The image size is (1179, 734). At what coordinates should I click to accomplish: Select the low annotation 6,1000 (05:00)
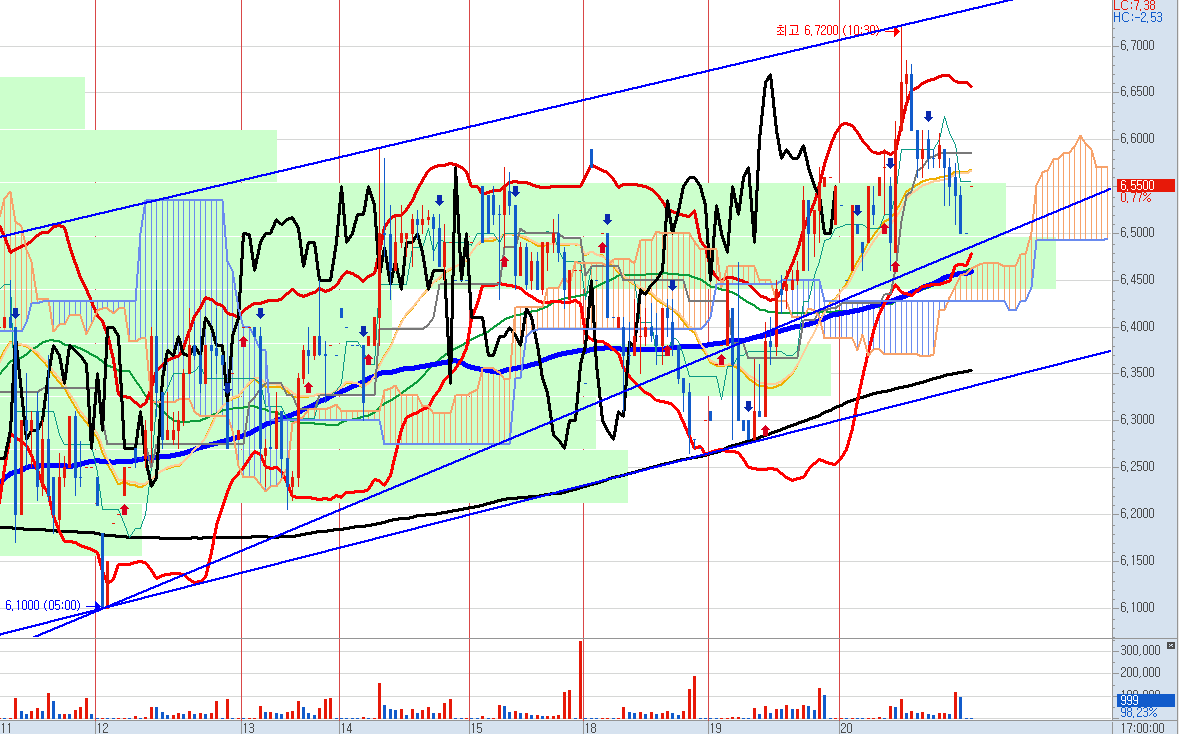click(x=43, y=605)
